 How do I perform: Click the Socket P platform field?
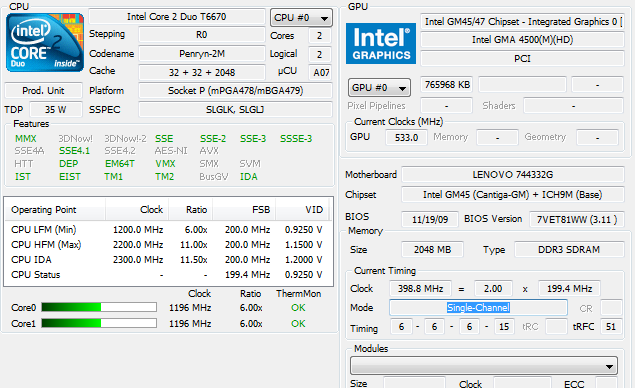[235, 90]
